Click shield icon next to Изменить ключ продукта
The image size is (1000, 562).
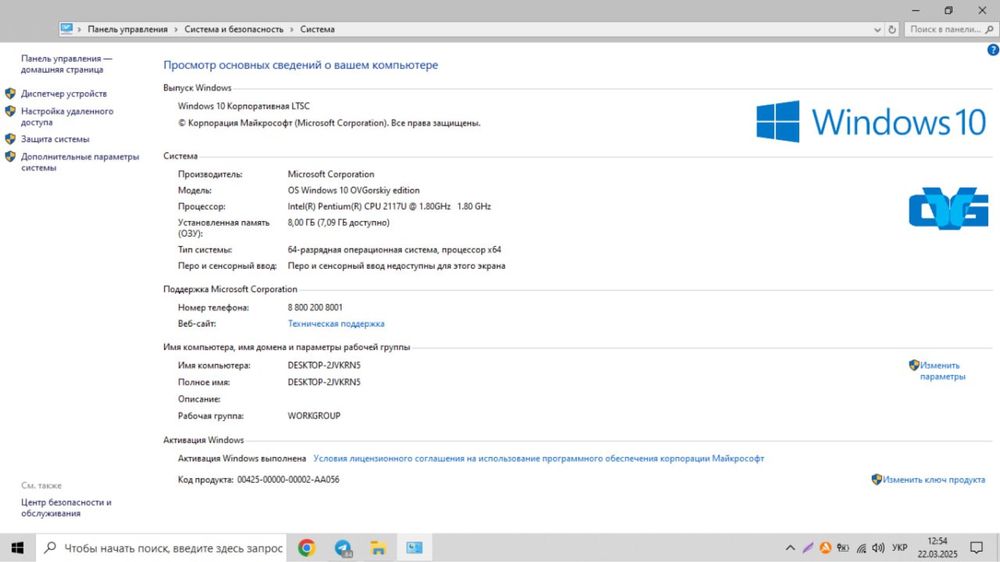pos(876,480)
